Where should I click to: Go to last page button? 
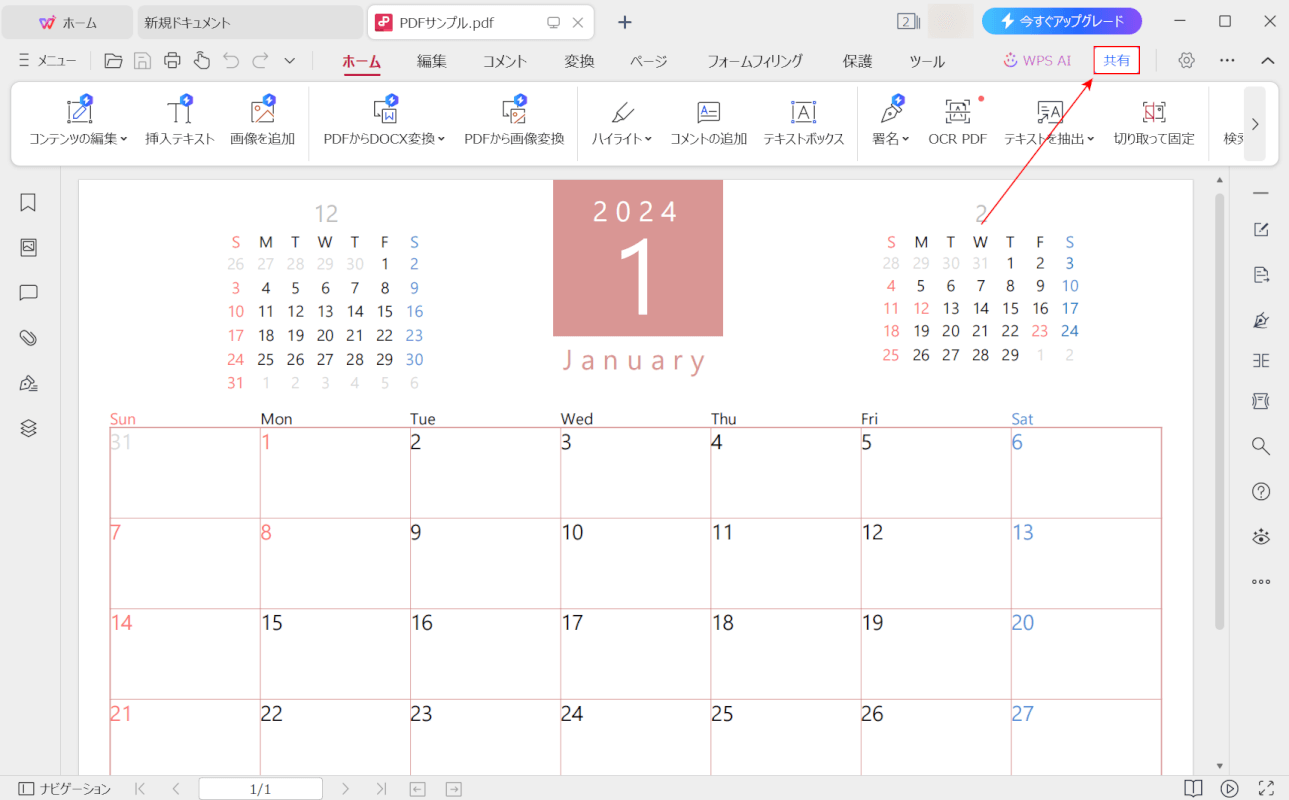coord(381,789)
